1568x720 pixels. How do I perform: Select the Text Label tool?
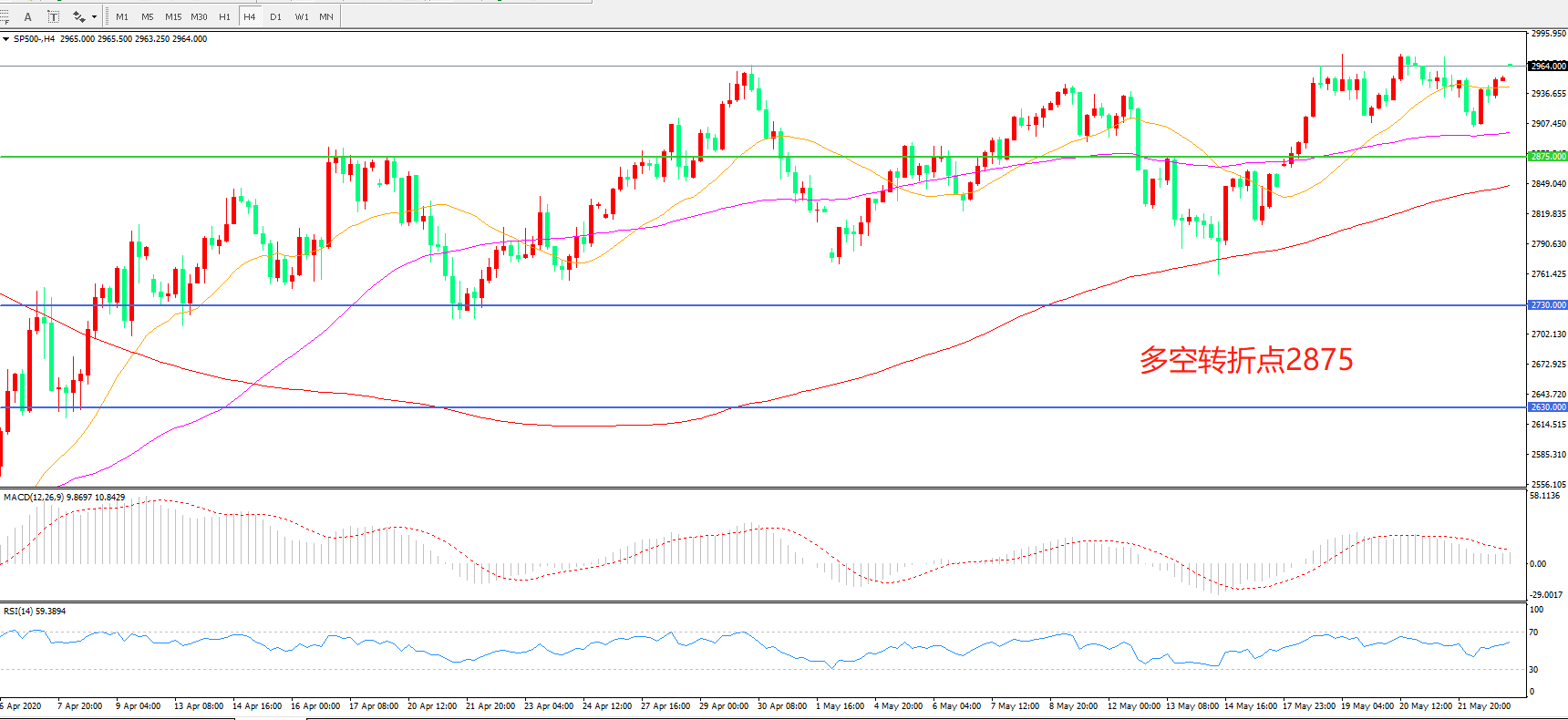coord(54,16)
